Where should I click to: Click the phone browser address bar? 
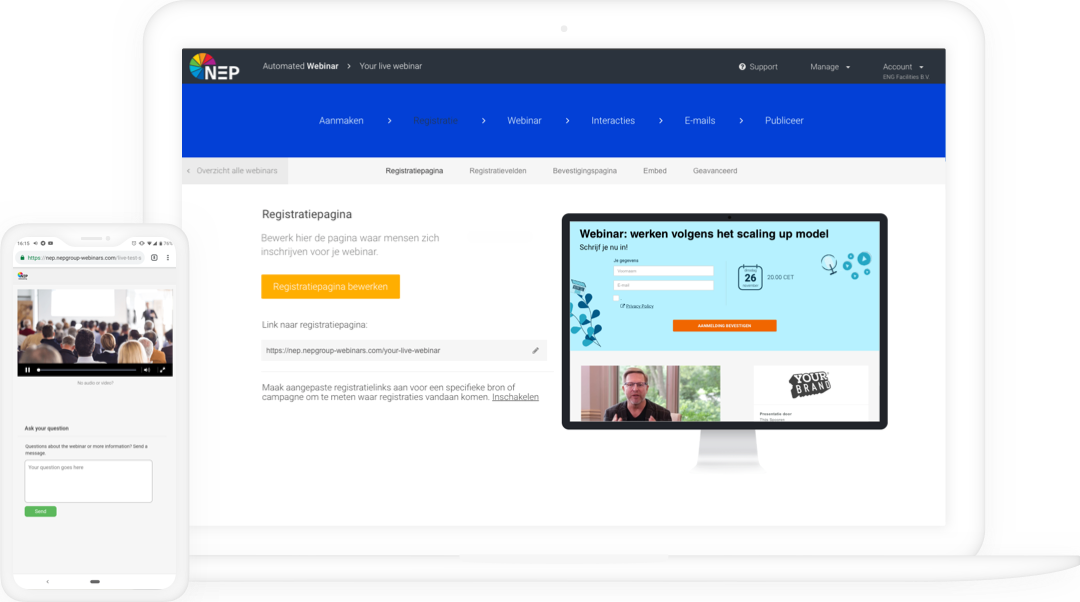pos(80,258)
